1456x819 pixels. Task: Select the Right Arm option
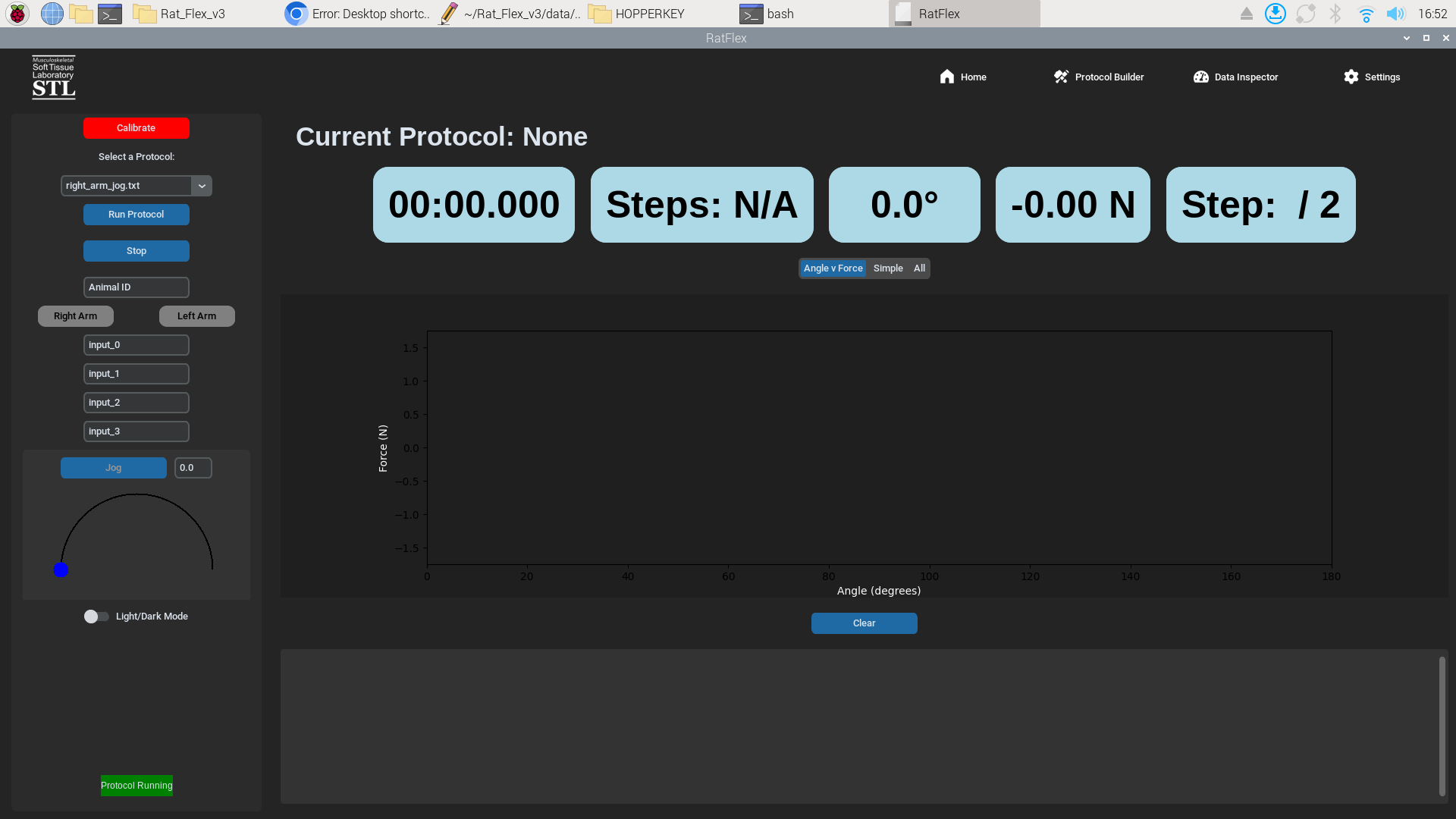pyautogui.click(x=76, y=316)
